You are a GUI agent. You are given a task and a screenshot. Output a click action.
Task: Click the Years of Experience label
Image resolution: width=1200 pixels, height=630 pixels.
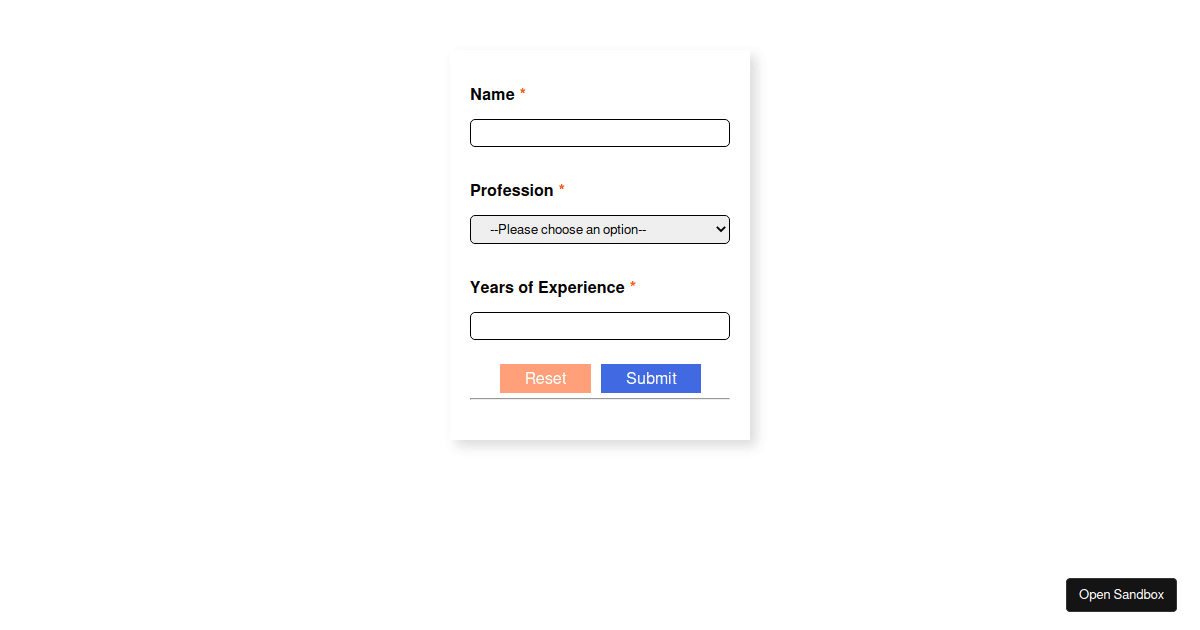coord(546,287)
